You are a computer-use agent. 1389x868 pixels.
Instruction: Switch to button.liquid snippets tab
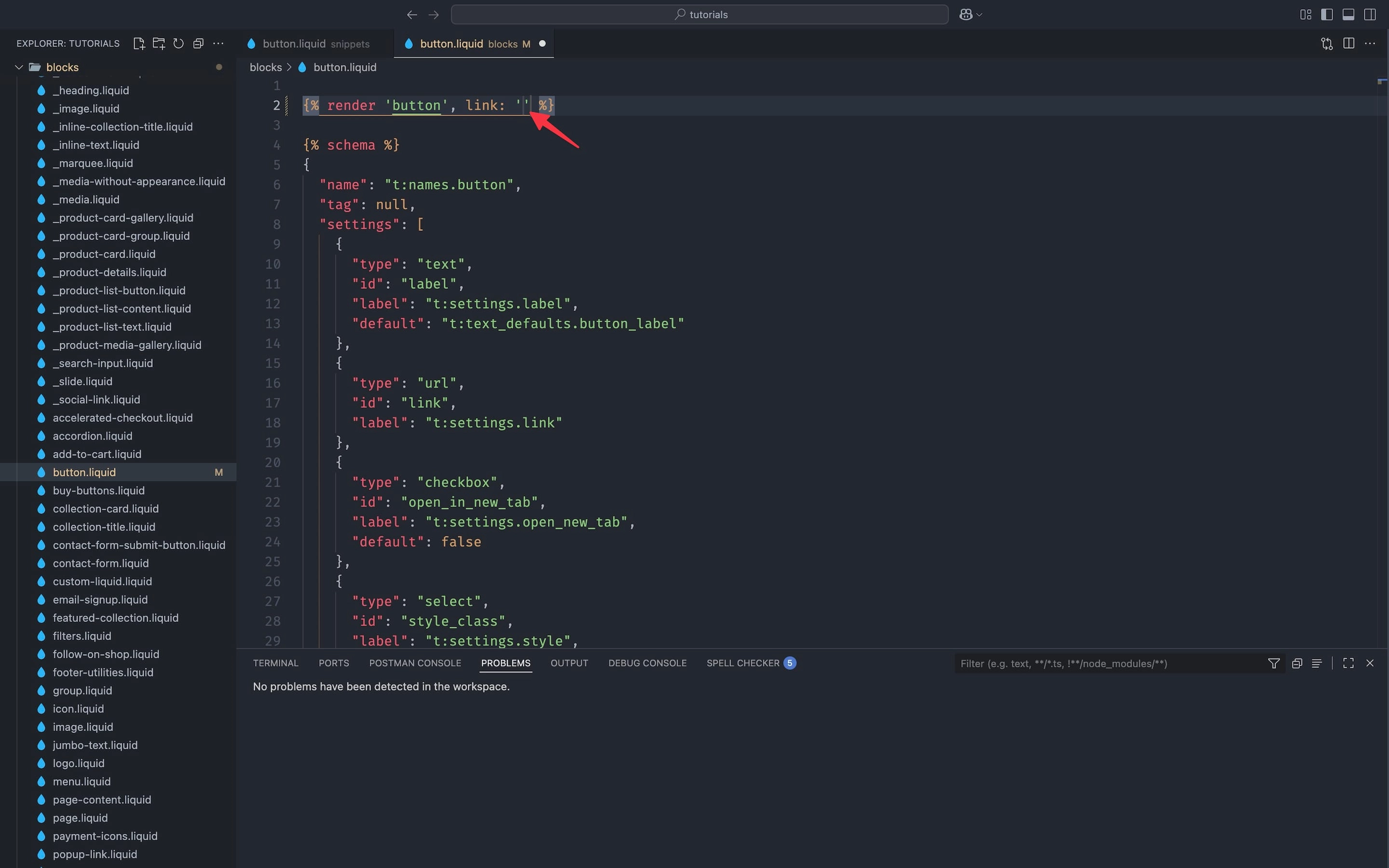(316, 43)
